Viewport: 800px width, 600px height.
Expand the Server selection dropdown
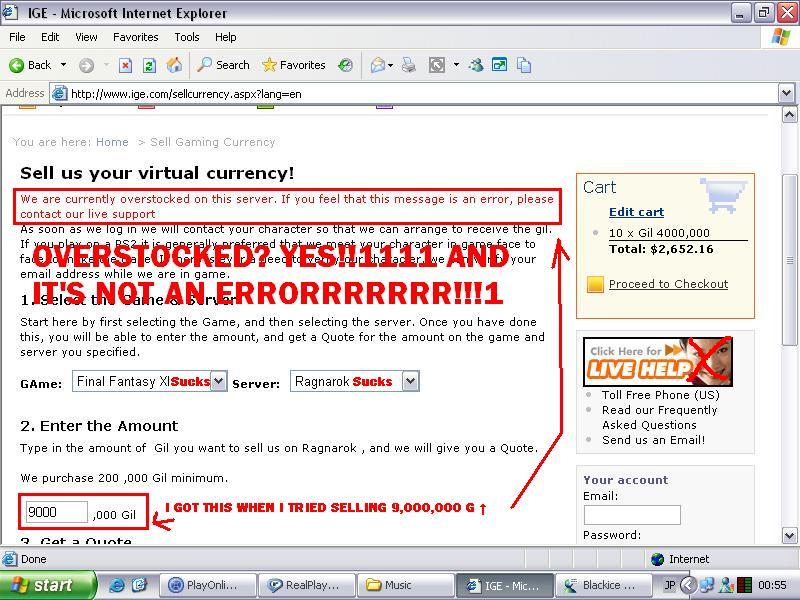pos(411,381)
